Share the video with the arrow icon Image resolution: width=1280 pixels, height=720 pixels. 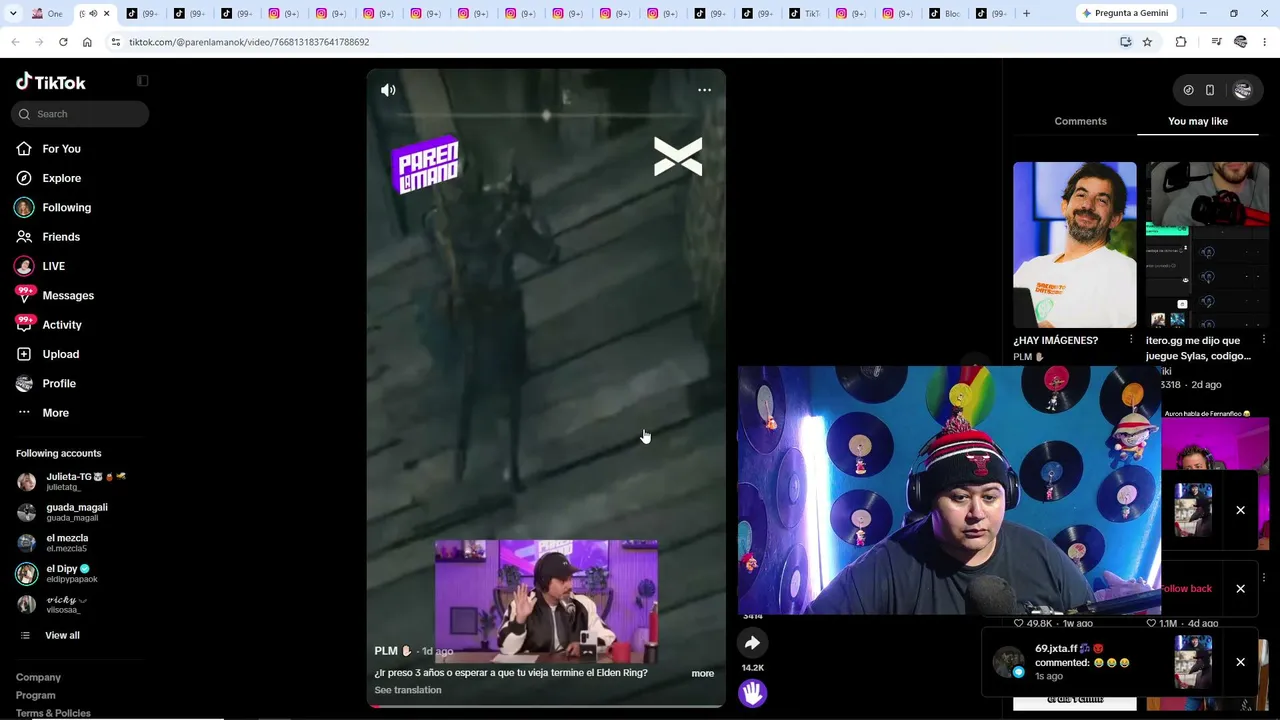point(752,643)
